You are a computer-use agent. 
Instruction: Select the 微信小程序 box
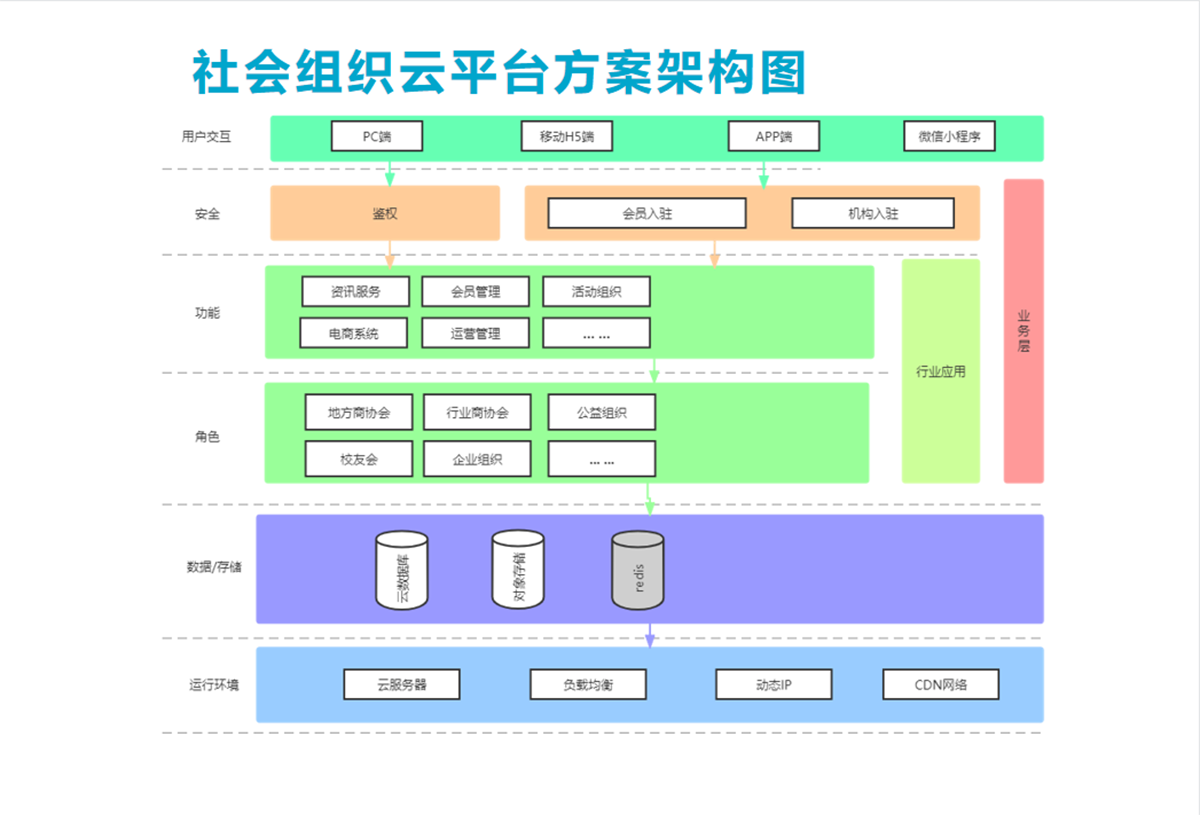(950, 136)
